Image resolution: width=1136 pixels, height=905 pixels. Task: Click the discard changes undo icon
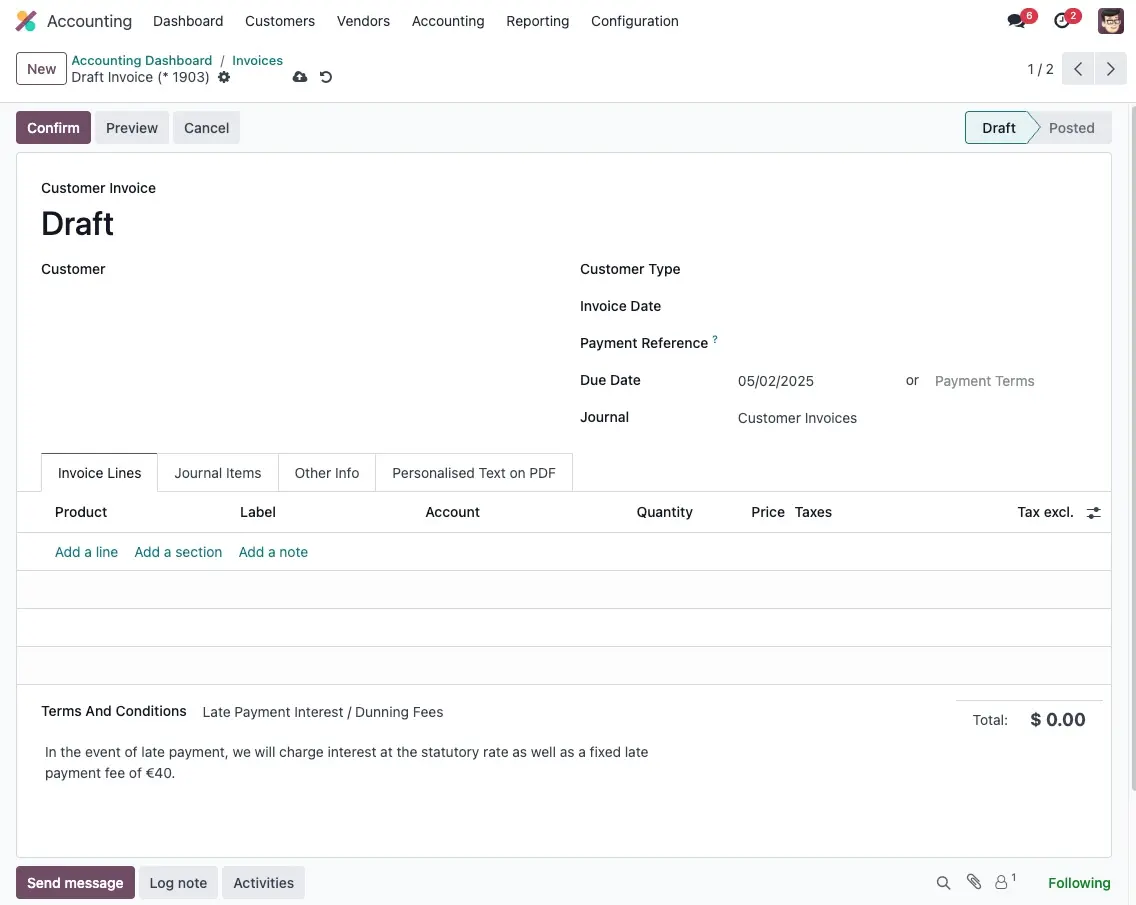pyautogui.click(x=326, y=77)
